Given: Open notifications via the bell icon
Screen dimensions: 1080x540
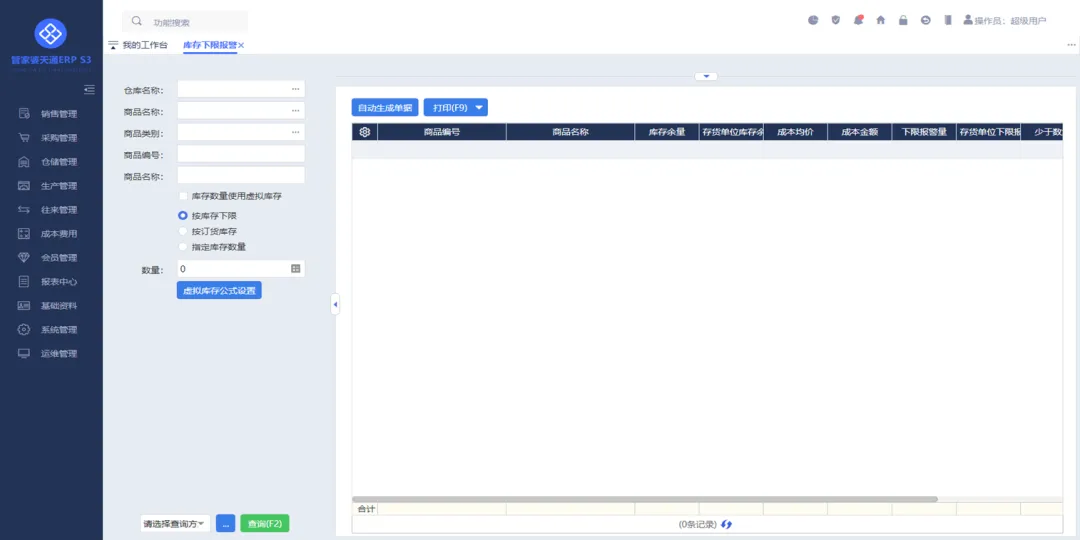Looking at the screenshot, I should pos(858,20).
